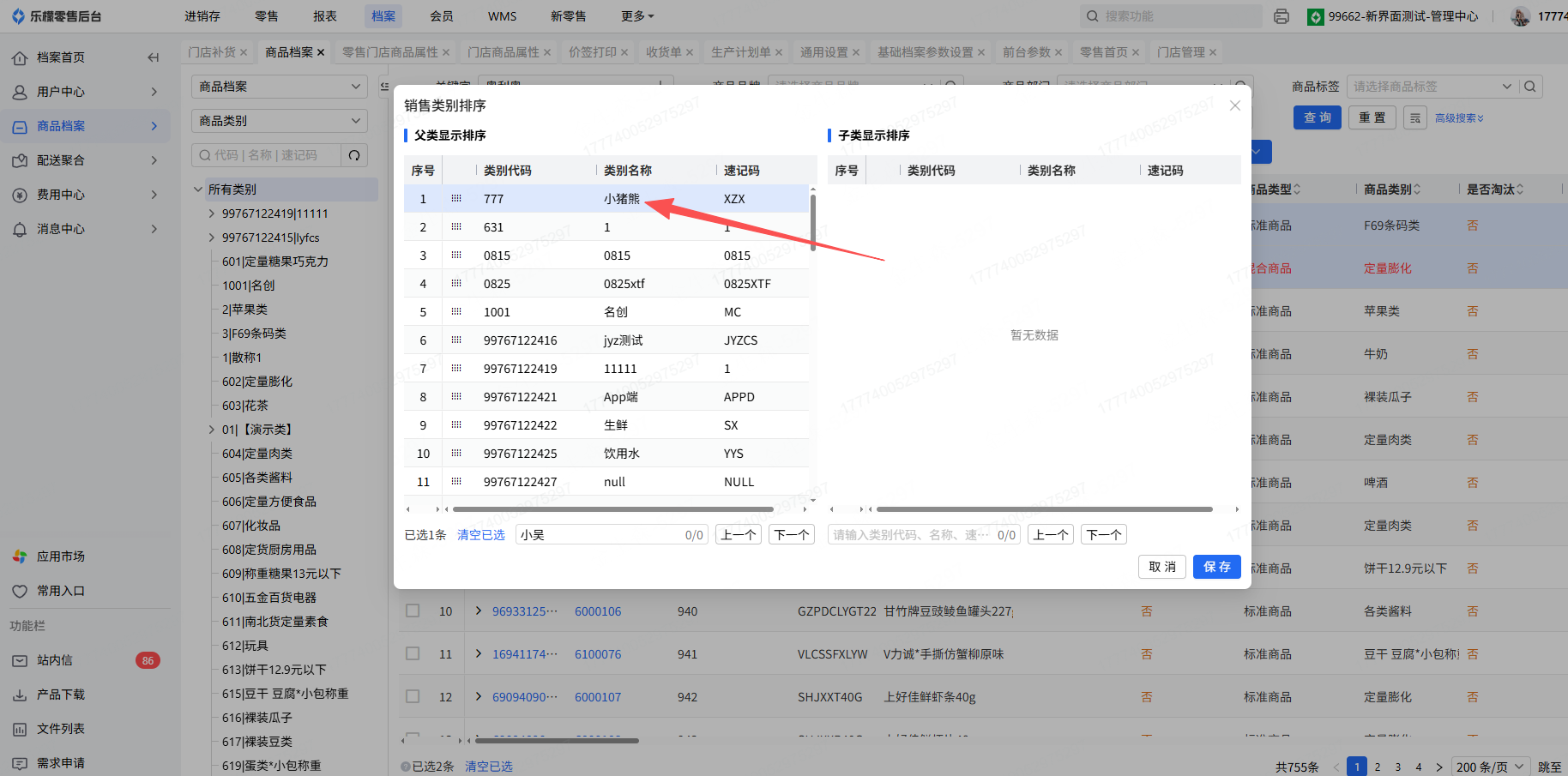The image size is (1568, 776).
Task: Select checkbox for row 12
Action: [413, 697]
